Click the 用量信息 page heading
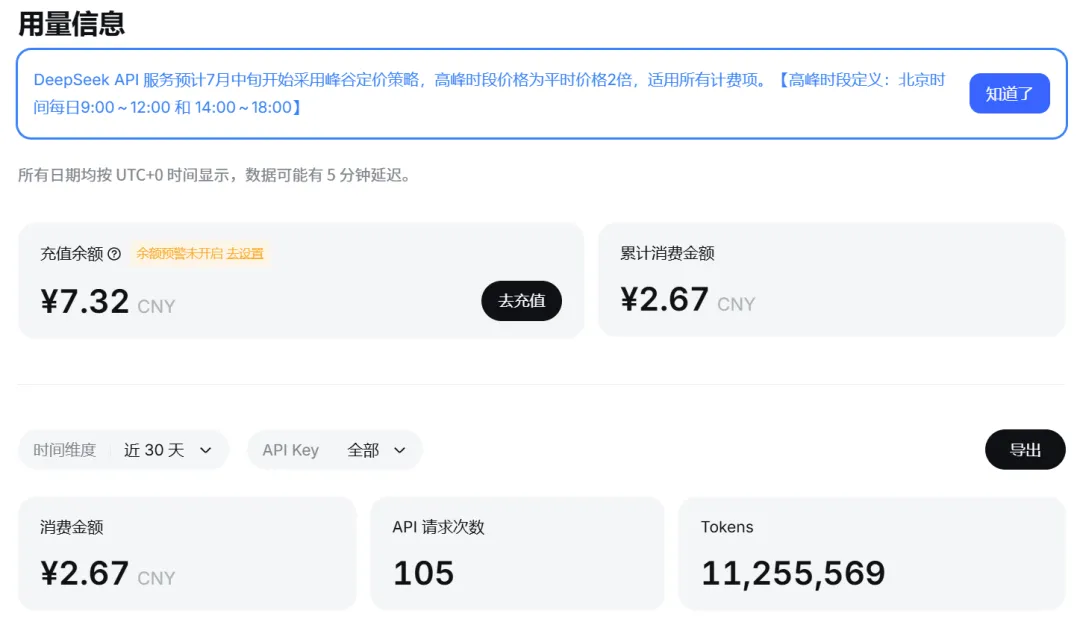 pos(71,24)
